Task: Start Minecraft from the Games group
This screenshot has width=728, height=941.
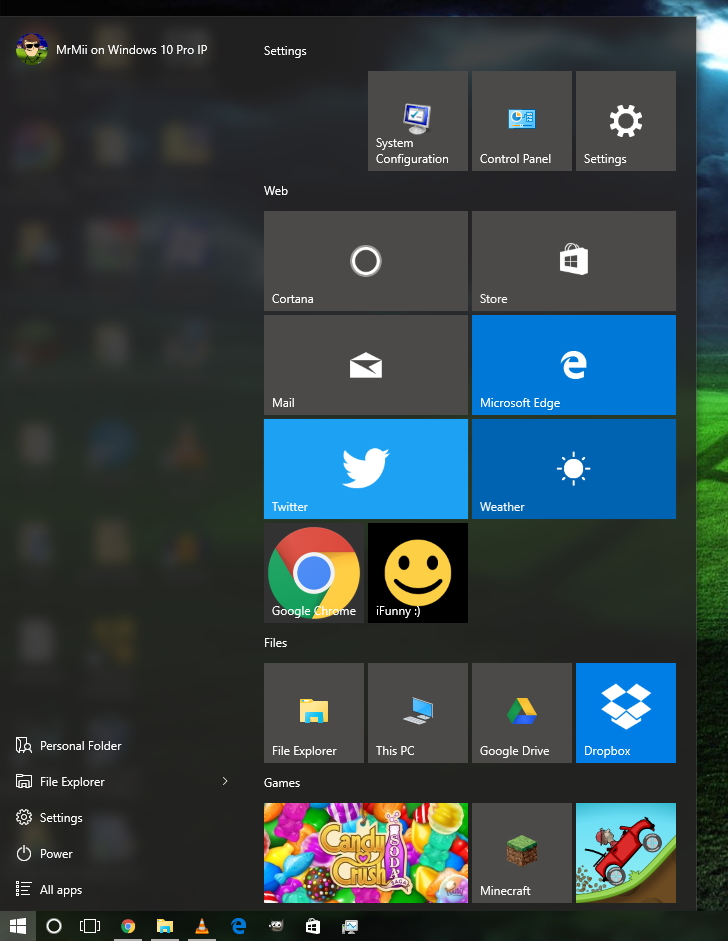Action: coord(521,852)
